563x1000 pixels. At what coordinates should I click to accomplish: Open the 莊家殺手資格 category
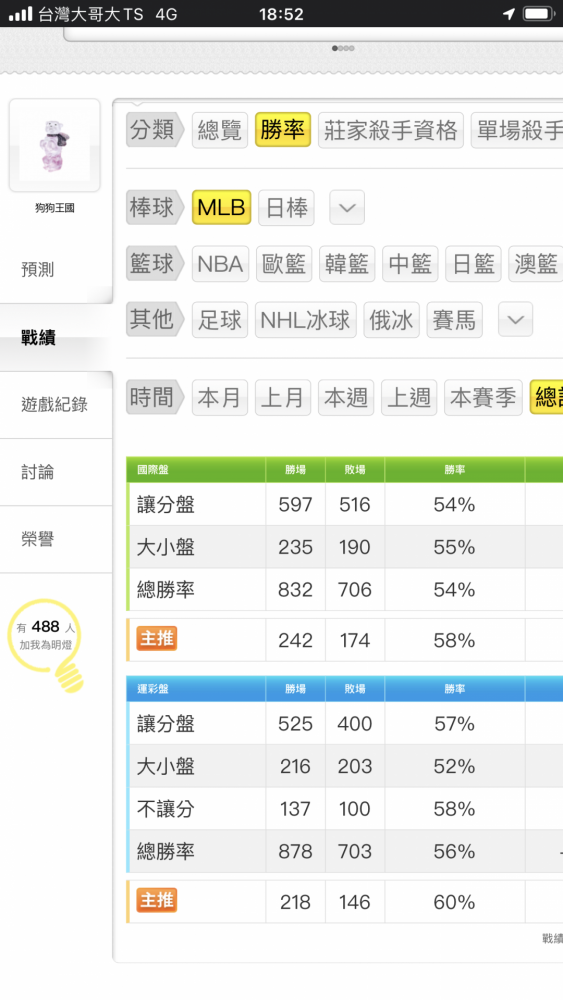pos(390,130)
